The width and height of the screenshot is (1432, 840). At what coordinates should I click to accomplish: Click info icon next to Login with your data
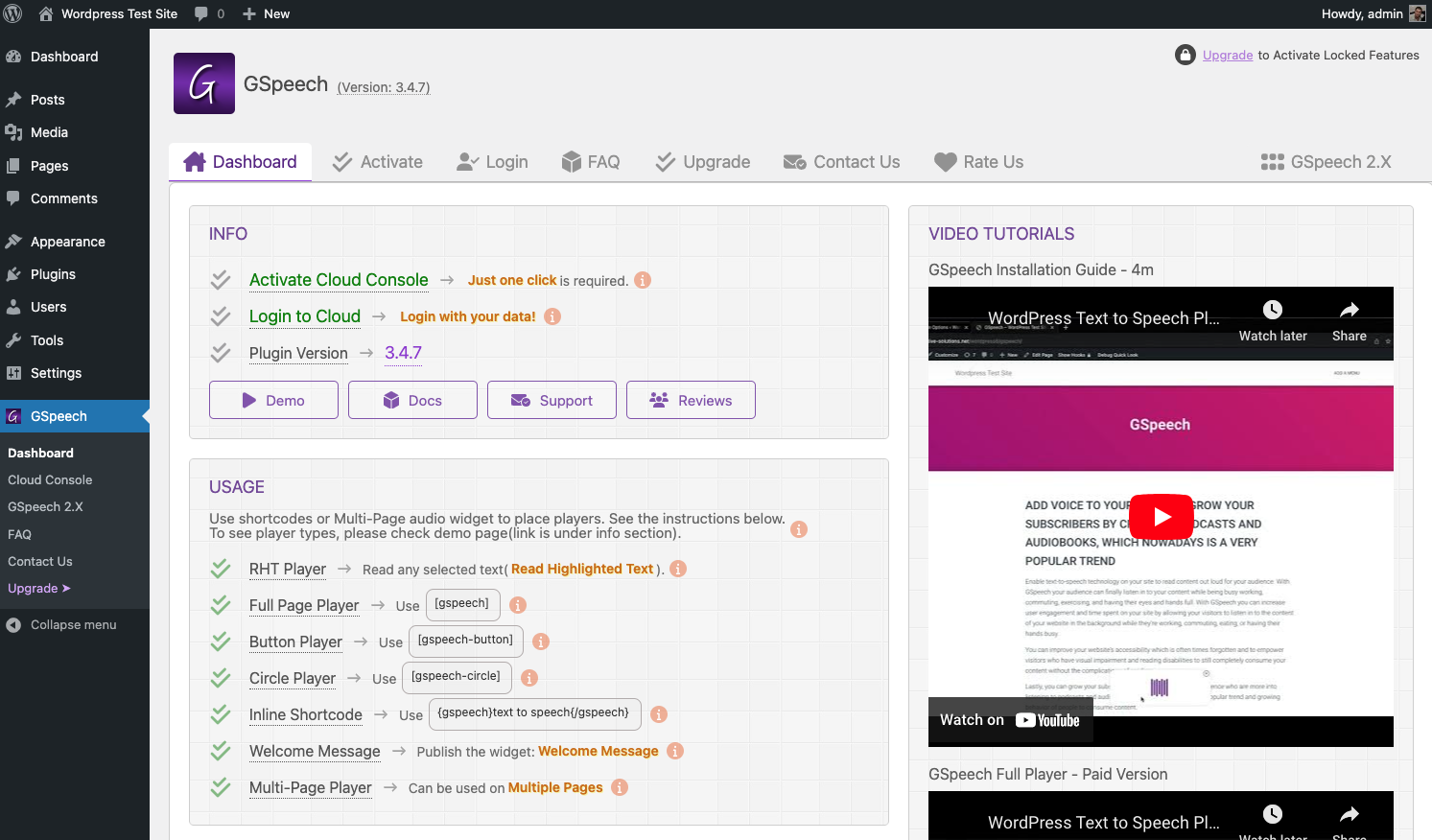pos(552,316)
